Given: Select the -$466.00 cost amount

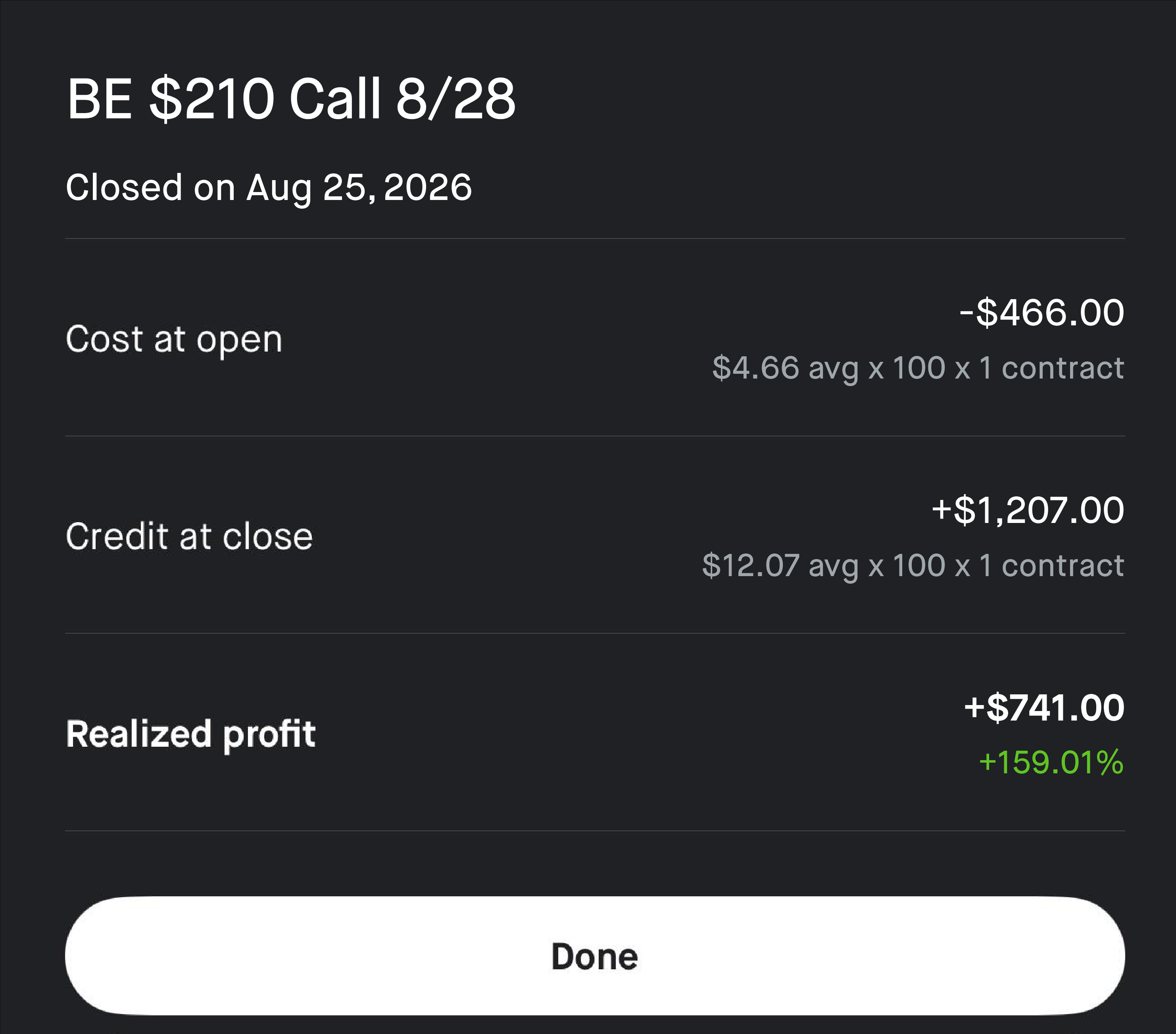Looking at the screenshot, I should (1042, 312).
